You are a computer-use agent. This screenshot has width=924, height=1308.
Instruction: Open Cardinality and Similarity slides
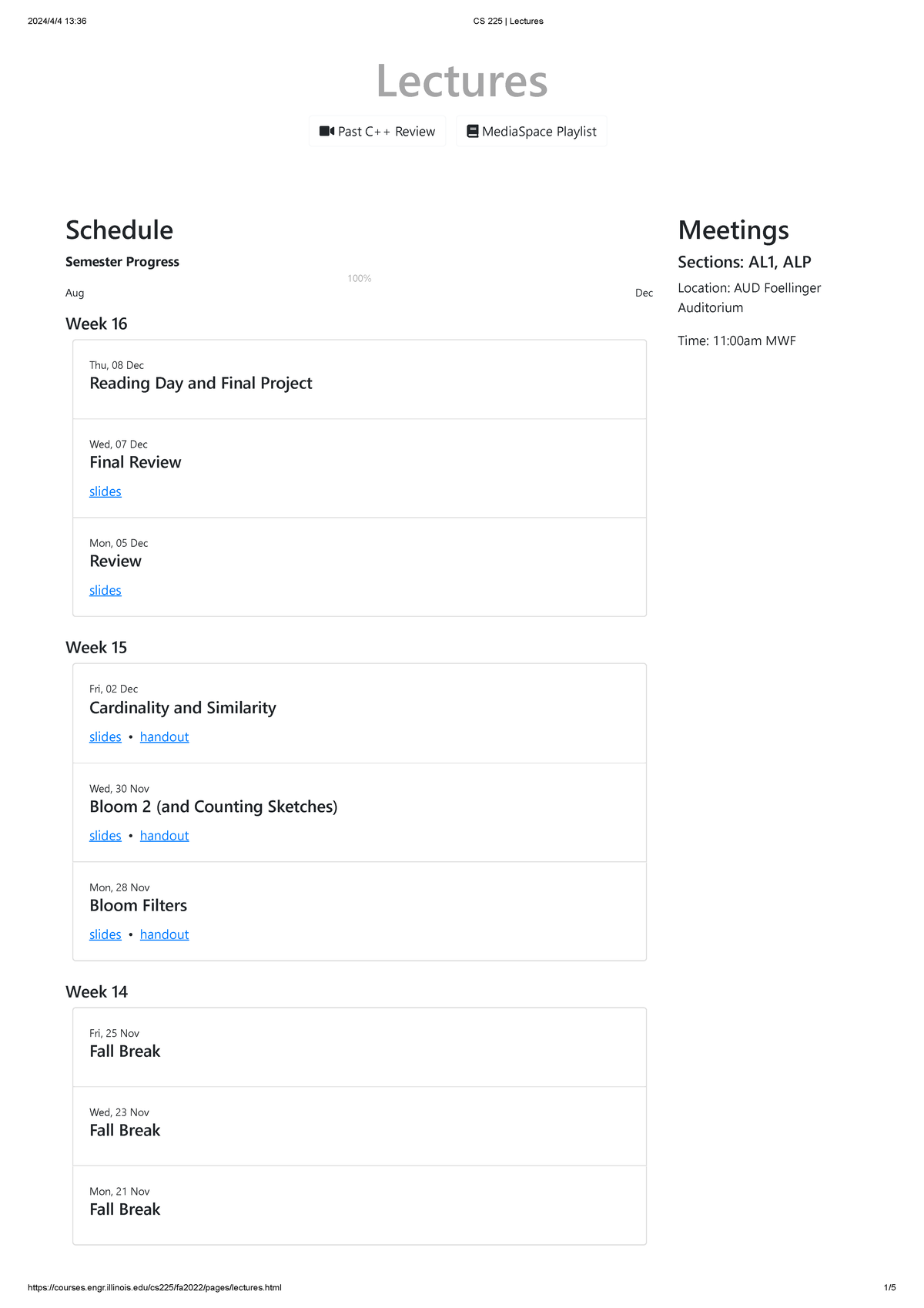105,736
